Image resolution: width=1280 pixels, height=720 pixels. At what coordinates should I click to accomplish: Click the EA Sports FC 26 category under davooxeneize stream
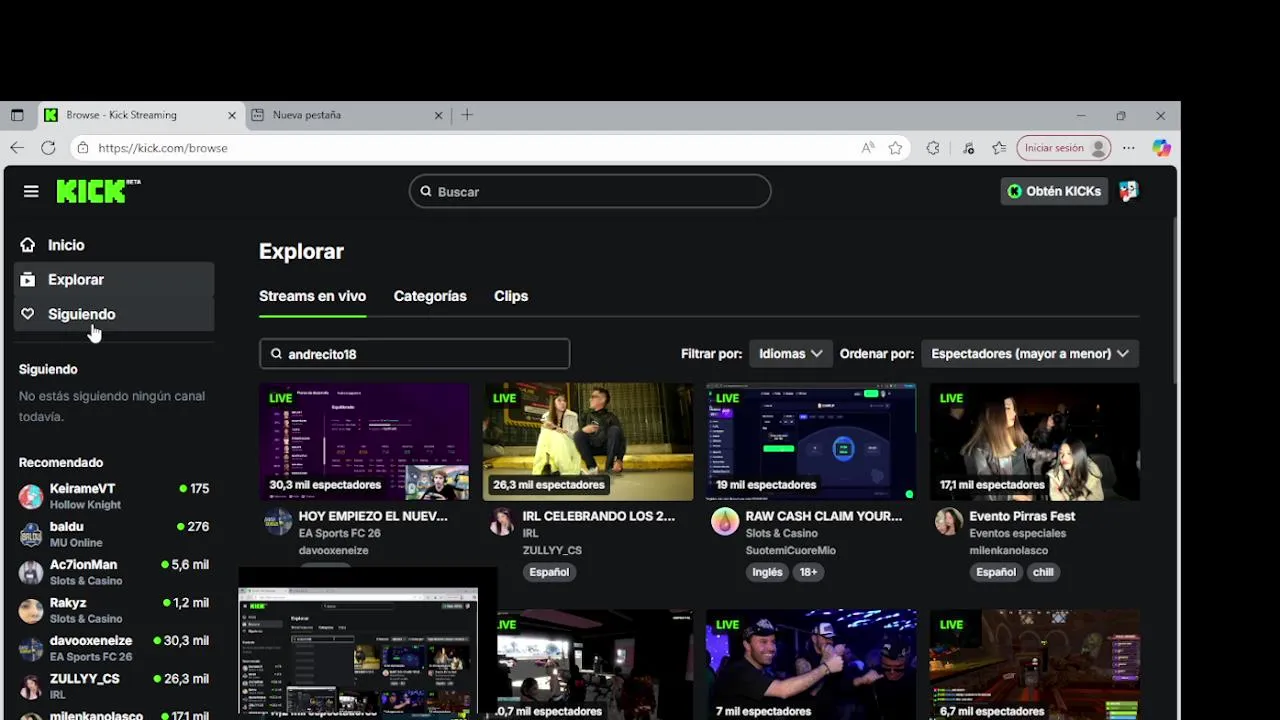tap(340, 534)
